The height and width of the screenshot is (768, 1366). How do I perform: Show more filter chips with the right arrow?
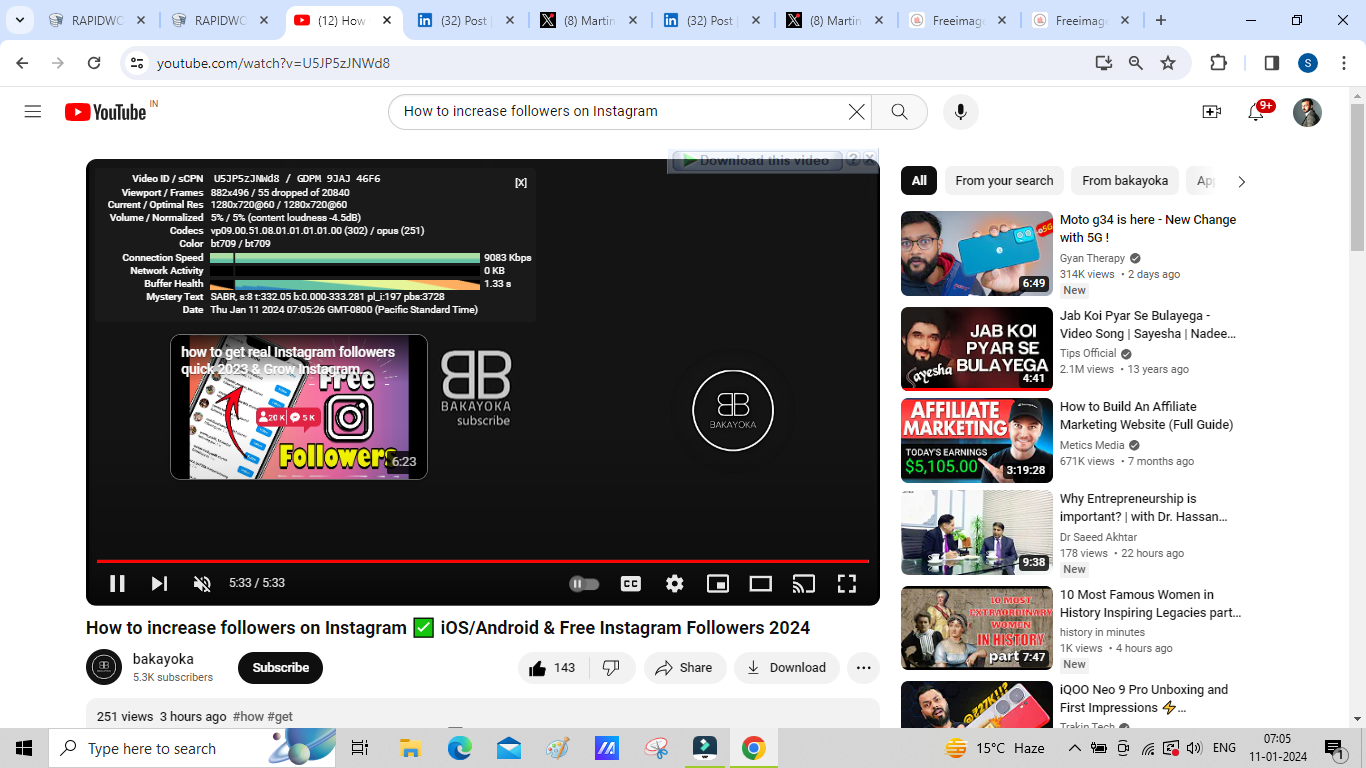[x=1241, y=181]
